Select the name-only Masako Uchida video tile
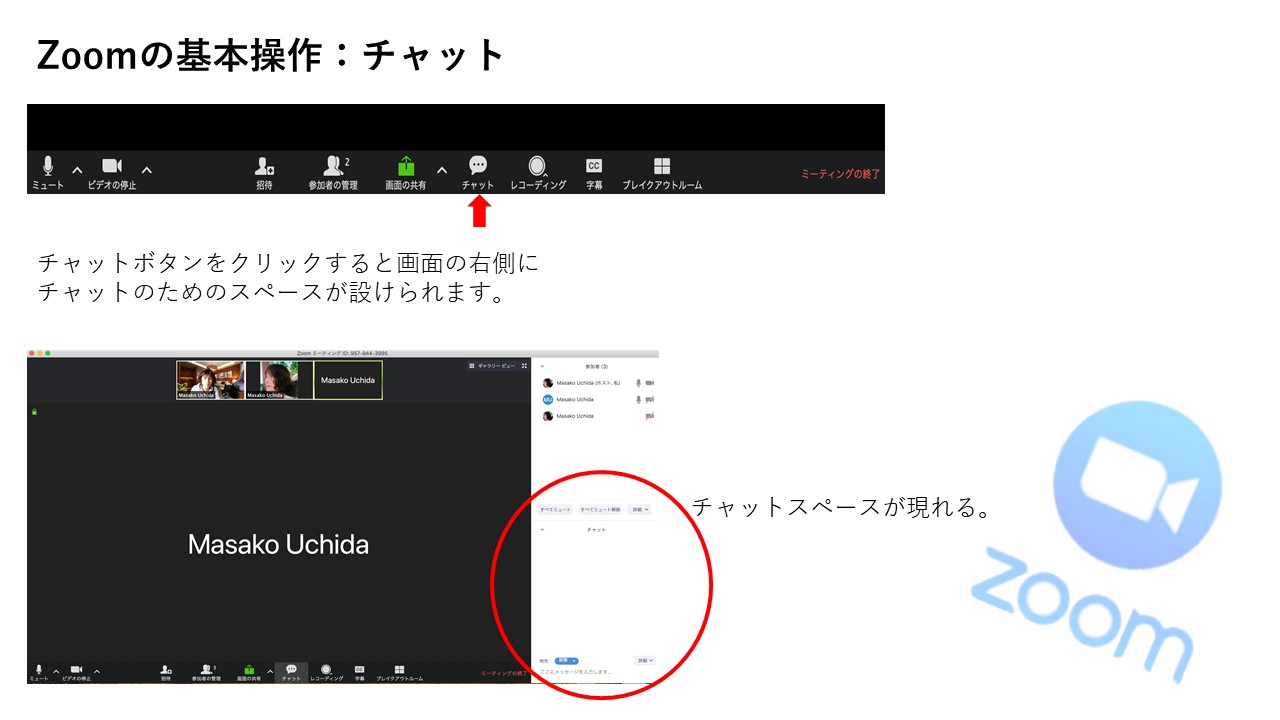The width and height of the screenshot is (1280, 720). coord(348,380)
